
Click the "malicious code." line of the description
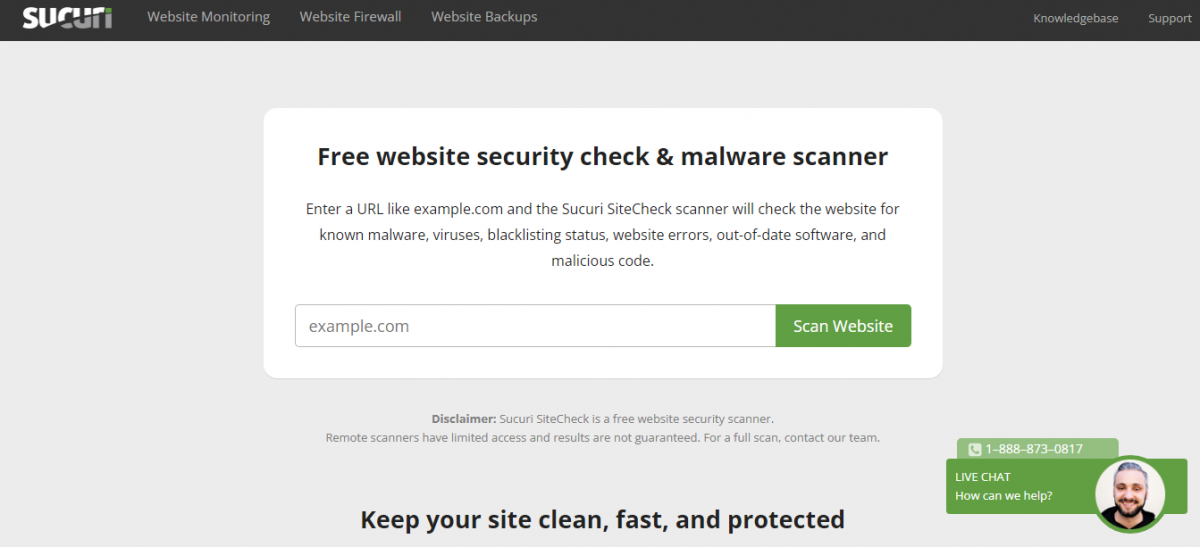(x=602, y=261)
